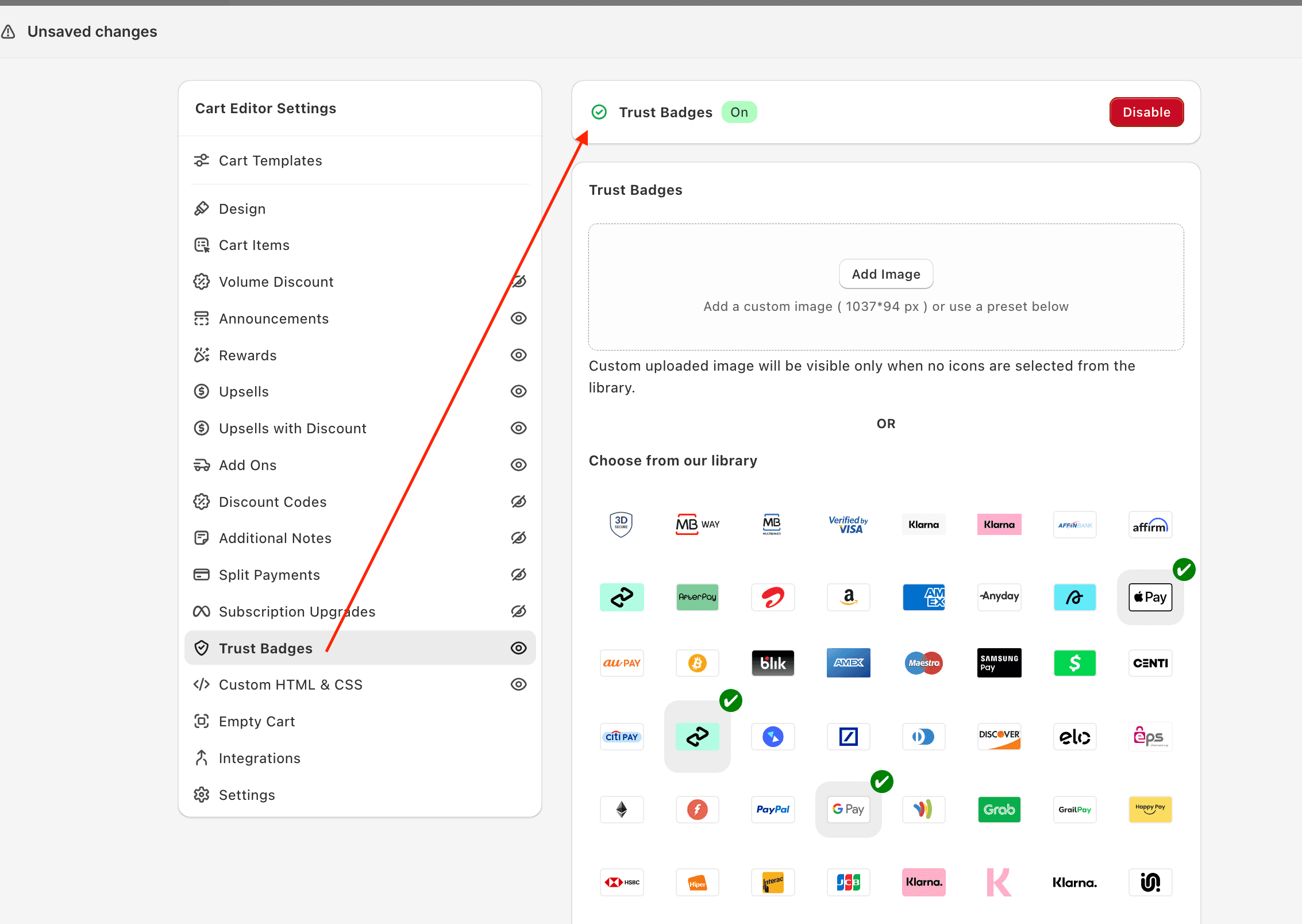This screenshot has height=924, width=1302.
Task: Add the Citi Pay badge
Action: click(622, 737)
